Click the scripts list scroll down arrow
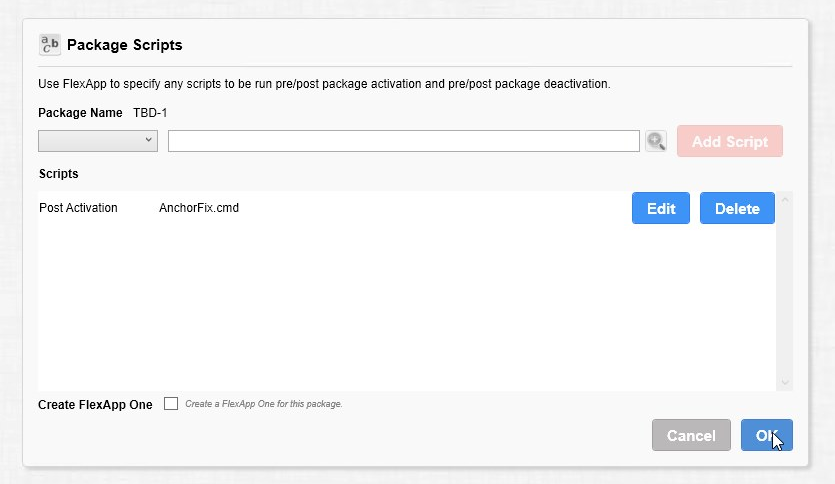 pyautogui.click(x=784, y=382)
